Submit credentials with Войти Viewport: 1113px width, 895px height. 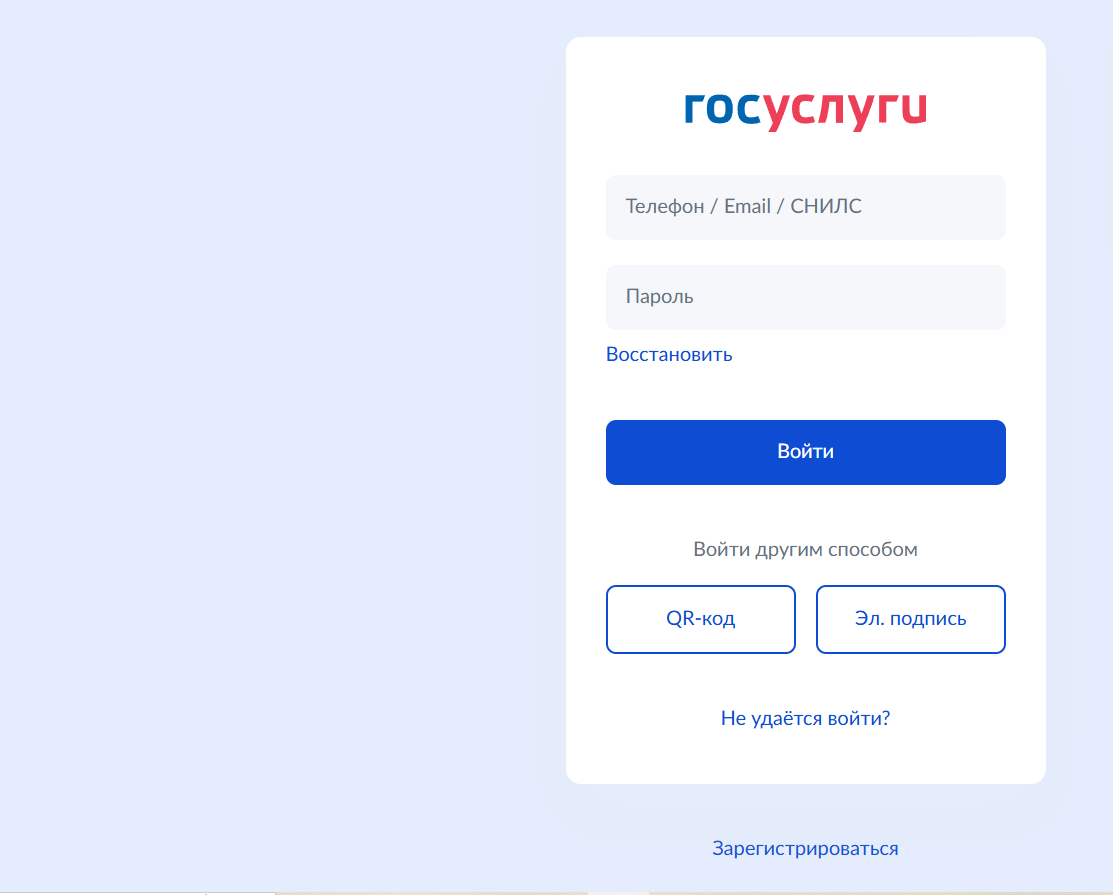805,452
